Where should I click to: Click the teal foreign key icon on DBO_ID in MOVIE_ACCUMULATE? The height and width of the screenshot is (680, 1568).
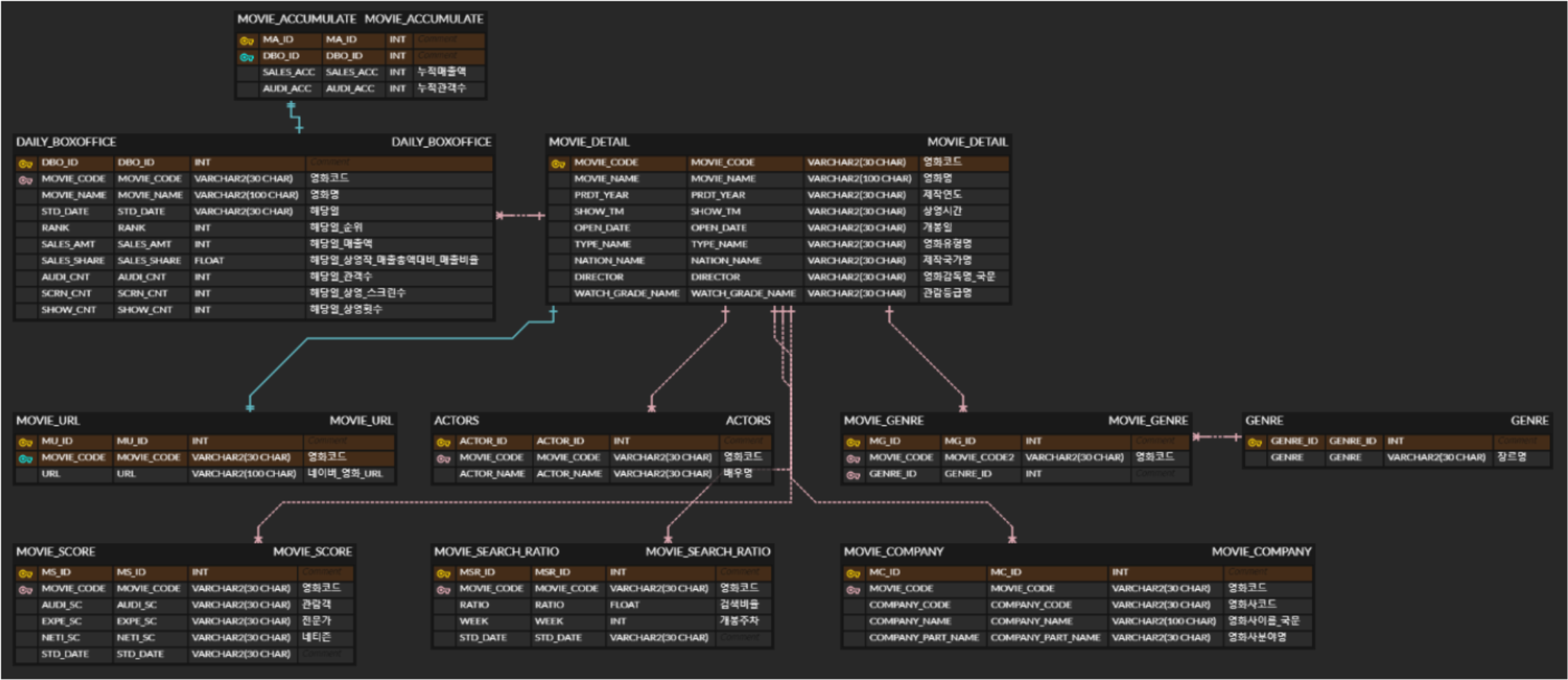pos(245,56)
